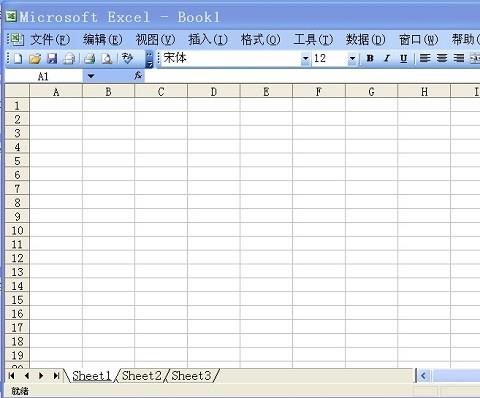Switch to the Sheet2 tab
Image resolution: width=480 pixels, height=398 pixels.
pyautogui.click(x=142, y=376)
